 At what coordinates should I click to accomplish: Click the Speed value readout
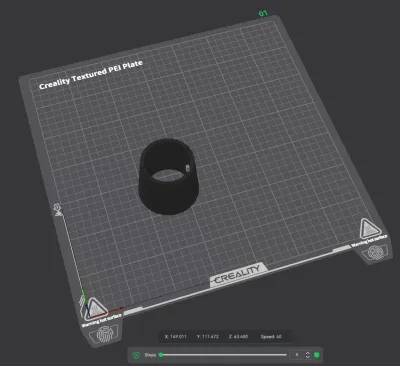[271, 337]
